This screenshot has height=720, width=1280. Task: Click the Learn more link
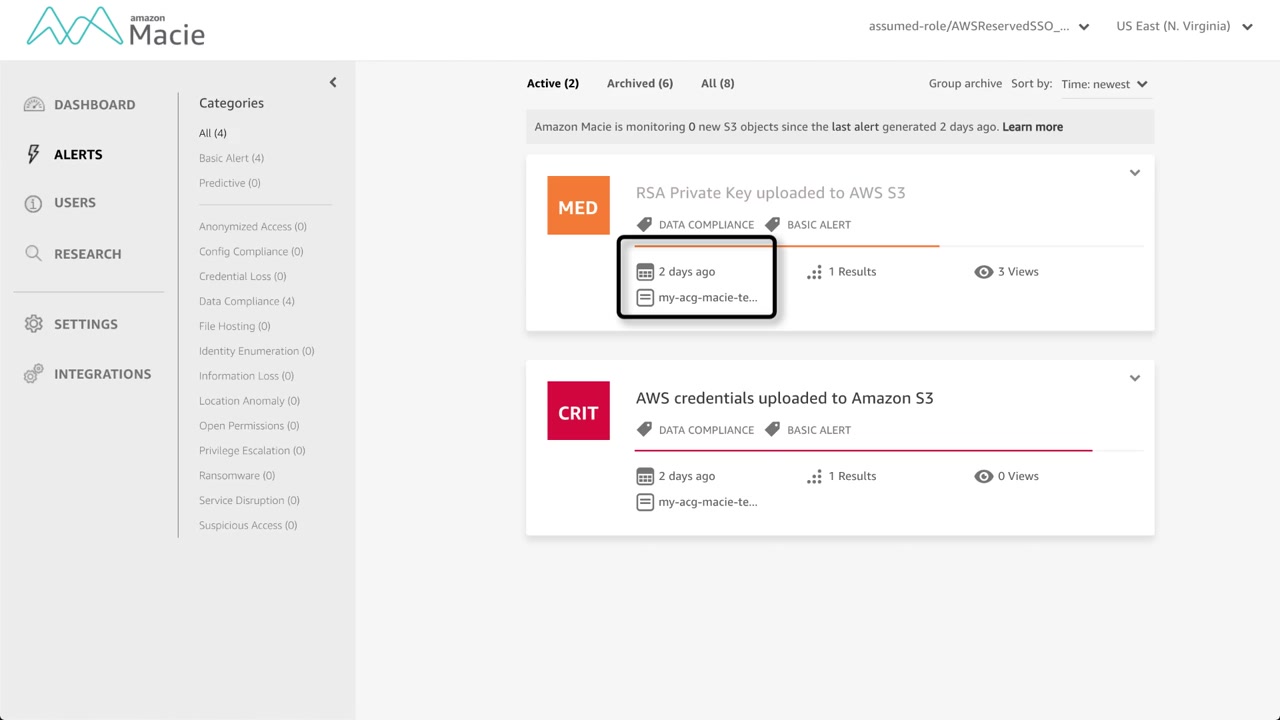coord(1032,127)
